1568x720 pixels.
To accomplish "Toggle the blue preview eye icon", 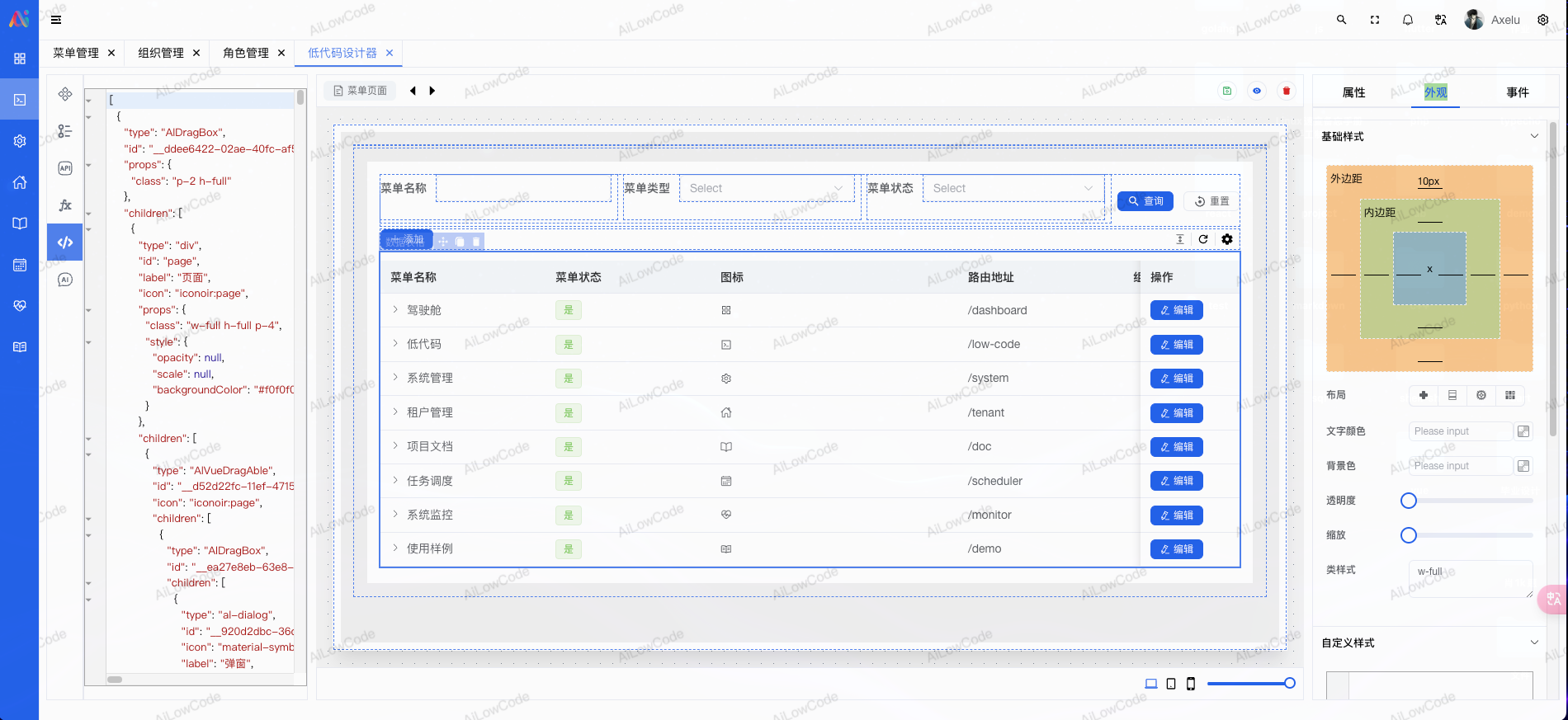I will tap(1257, 91).
